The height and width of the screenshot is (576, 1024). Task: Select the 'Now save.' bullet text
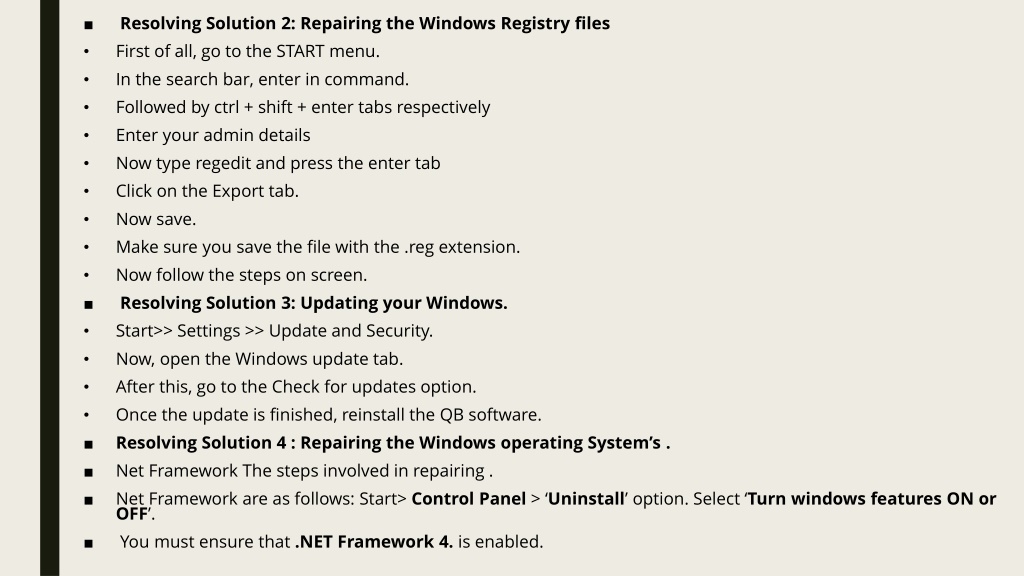pyautogui.click(x=156, y=219)
